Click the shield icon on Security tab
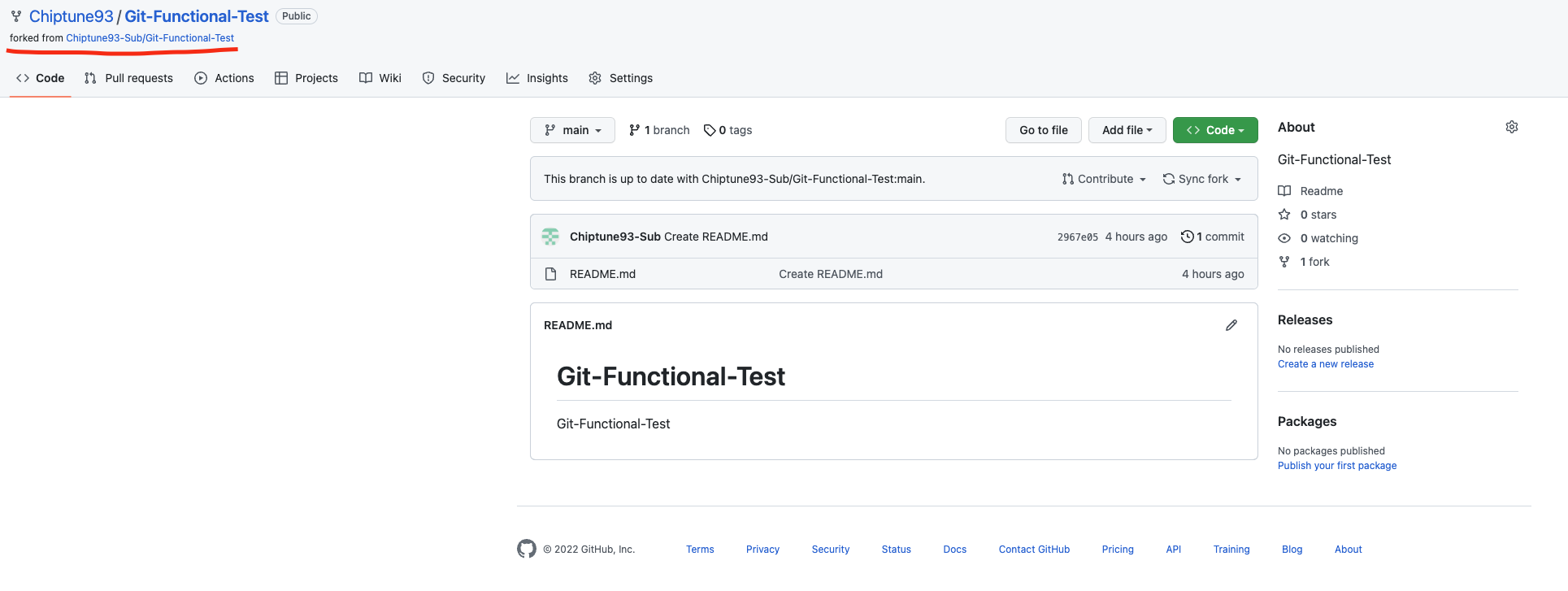Screen dimensions: 1568x591 (x=428, y=78)
